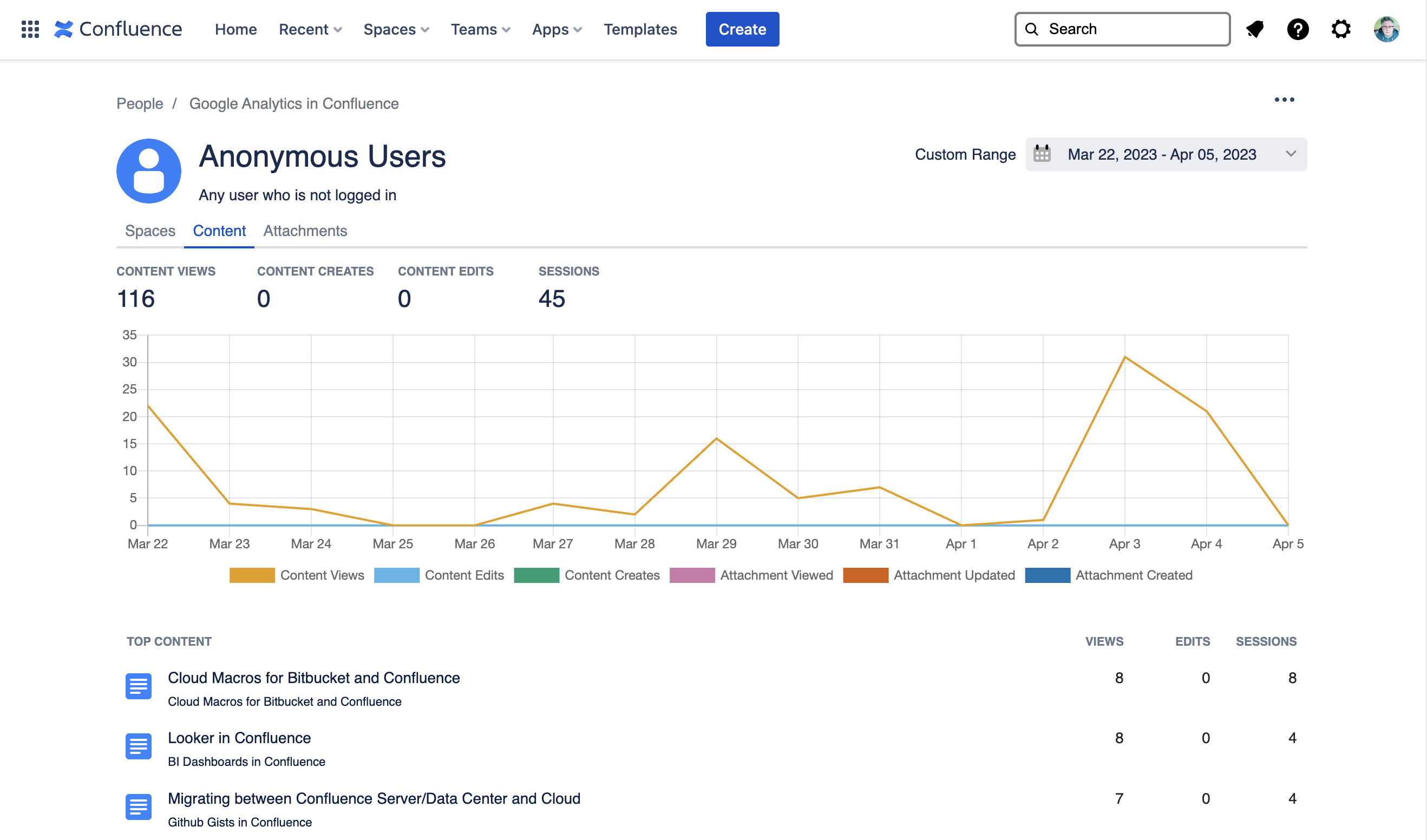The height and width of the screenshot is (840, 1427).
Task: Click the blue Create button
Action: 742,29
